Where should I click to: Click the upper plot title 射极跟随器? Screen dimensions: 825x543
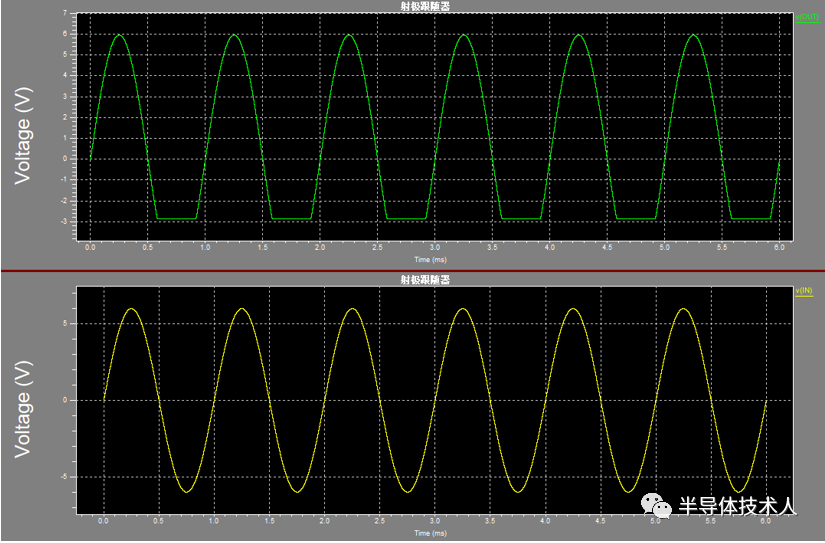click(x=425, y=6)
